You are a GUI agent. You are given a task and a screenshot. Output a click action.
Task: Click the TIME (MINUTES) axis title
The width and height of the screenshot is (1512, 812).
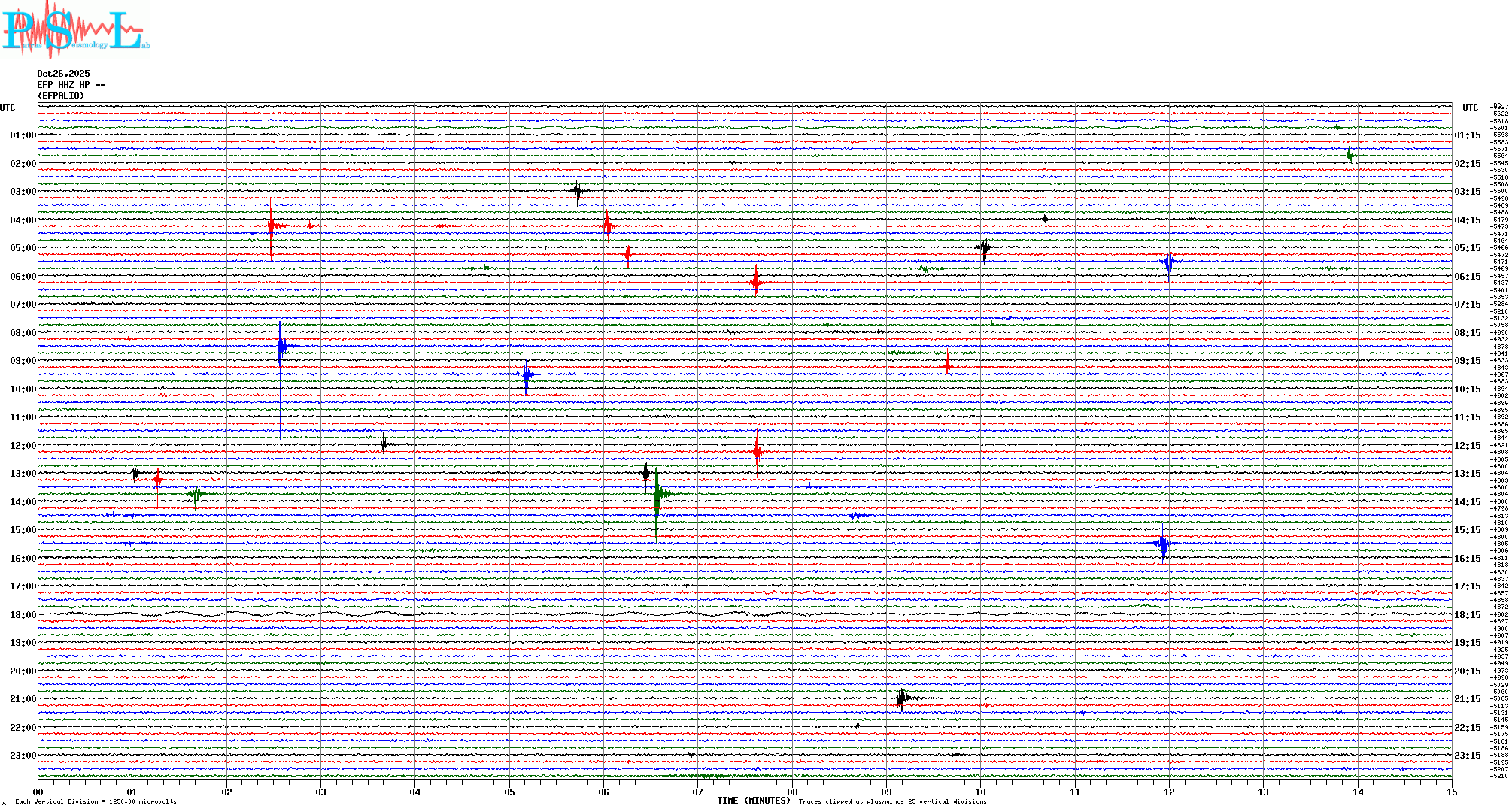pos(753,801)
